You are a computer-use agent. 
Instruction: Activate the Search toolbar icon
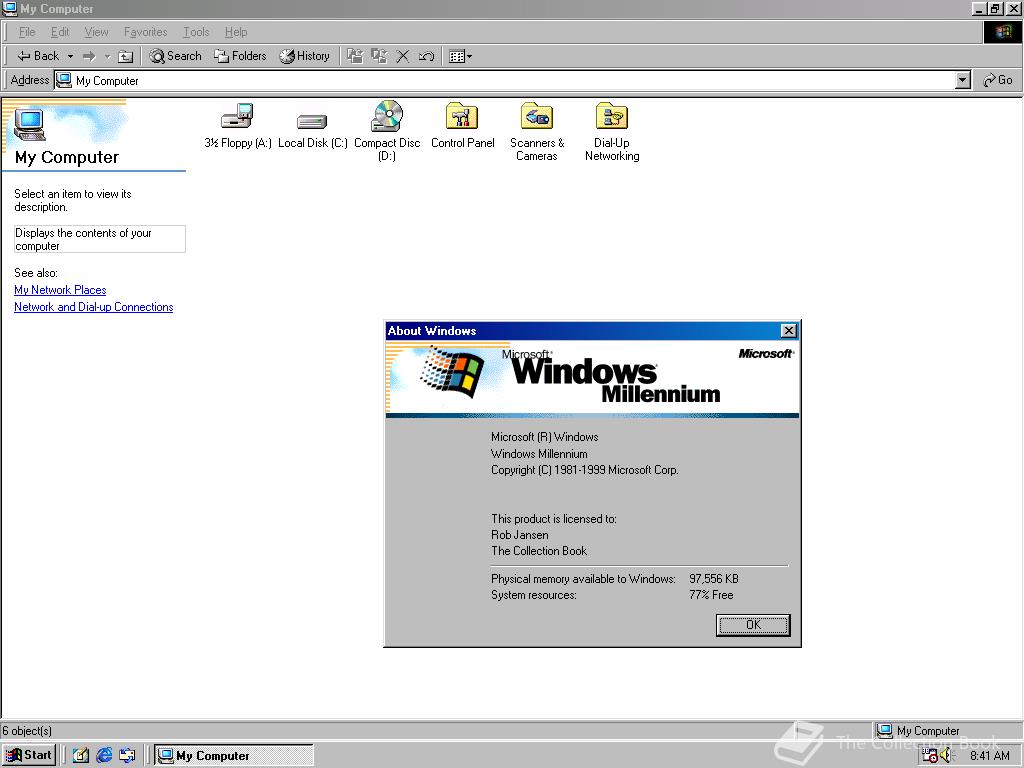tap(175, 56)
